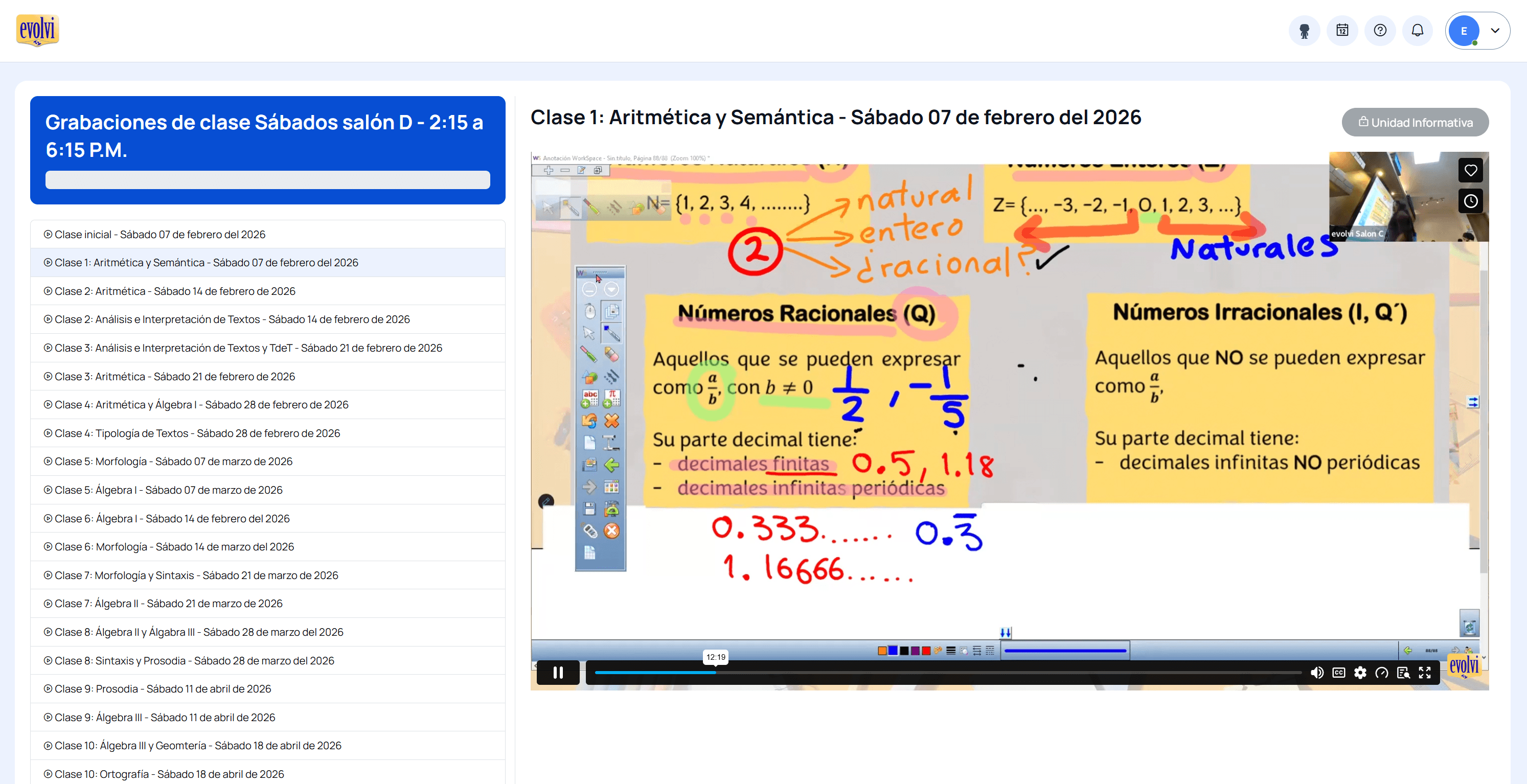Image resolution: width=1527 pixels, height=784 pixels.
Task: Open Clase inicial - Sábado 07 de febrero
Action: 268,235
